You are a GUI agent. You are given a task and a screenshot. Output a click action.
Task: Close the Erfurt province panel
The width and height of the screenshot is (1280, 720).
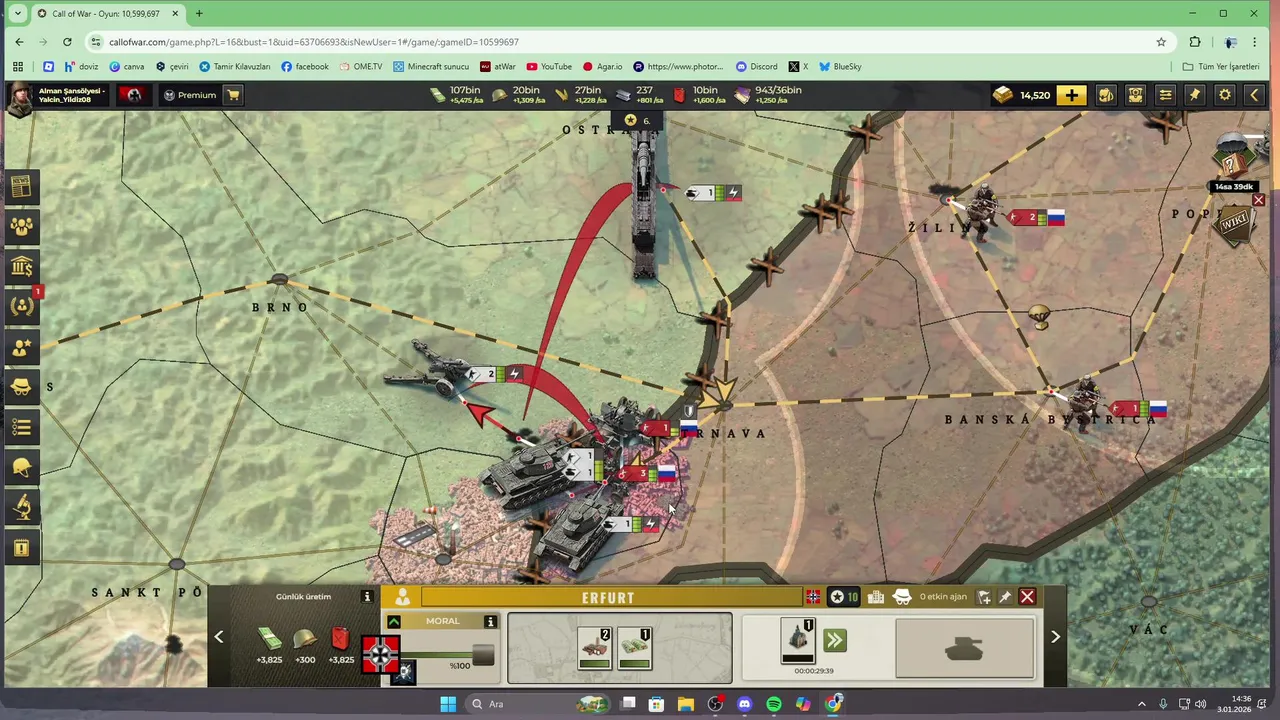[1027, 597]
